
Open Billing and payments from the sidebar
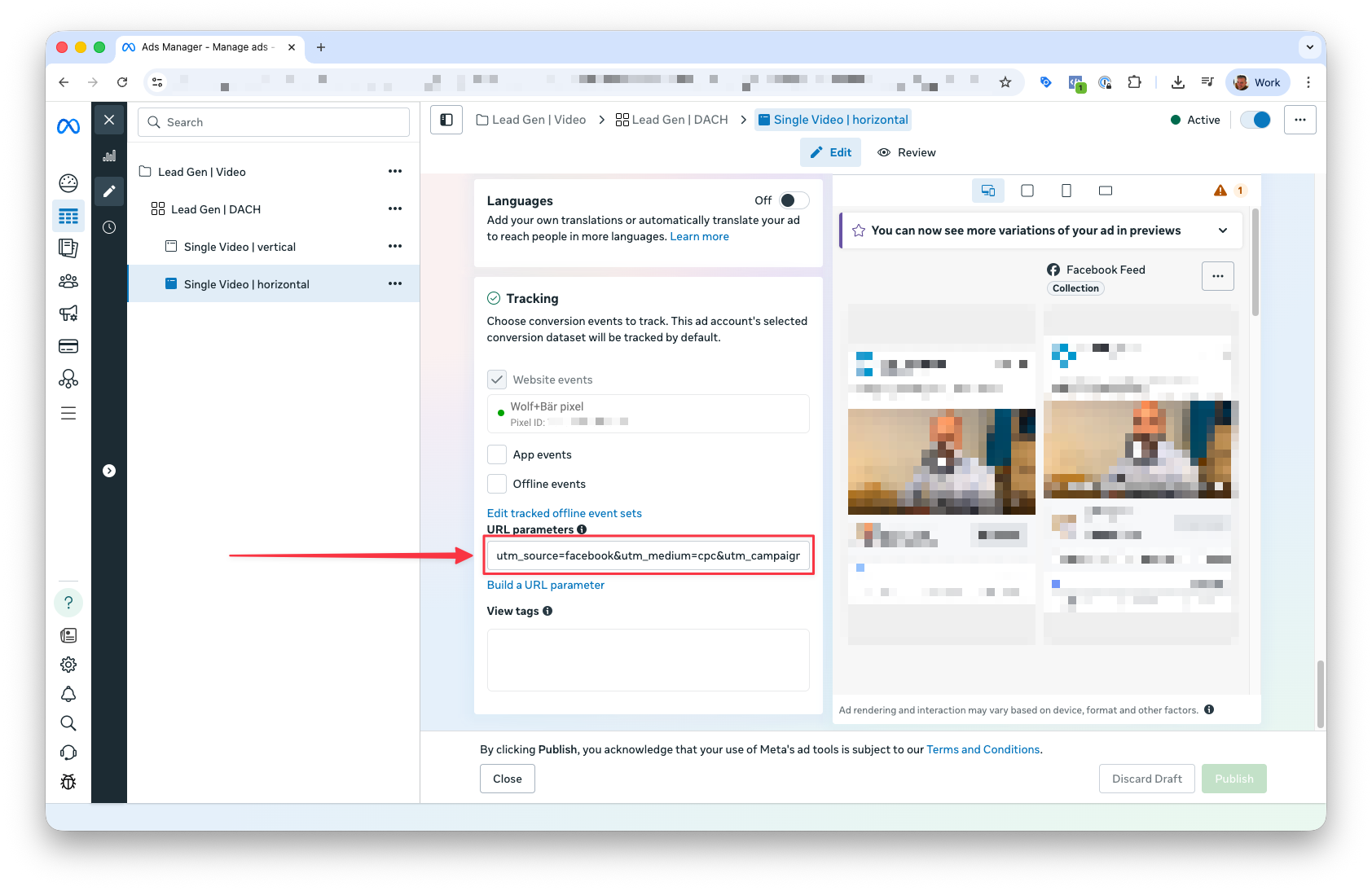[x=68, y=345]
